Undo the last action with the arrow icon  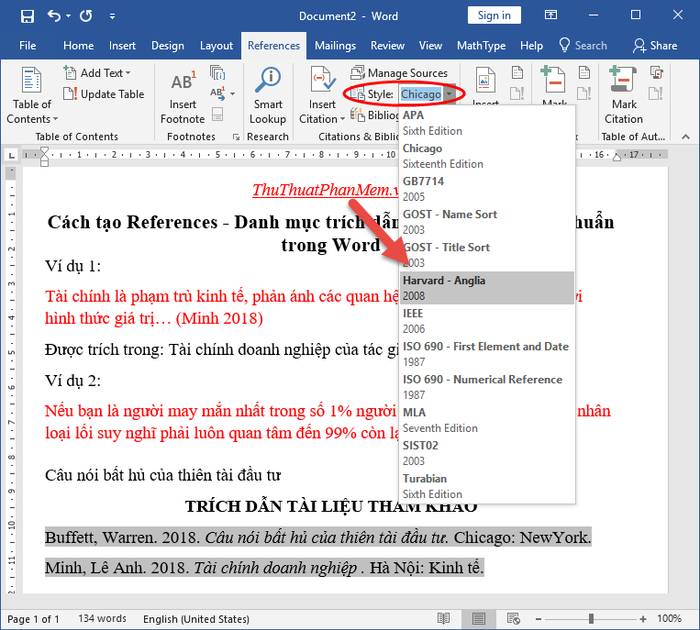click(x=54, y=16)
